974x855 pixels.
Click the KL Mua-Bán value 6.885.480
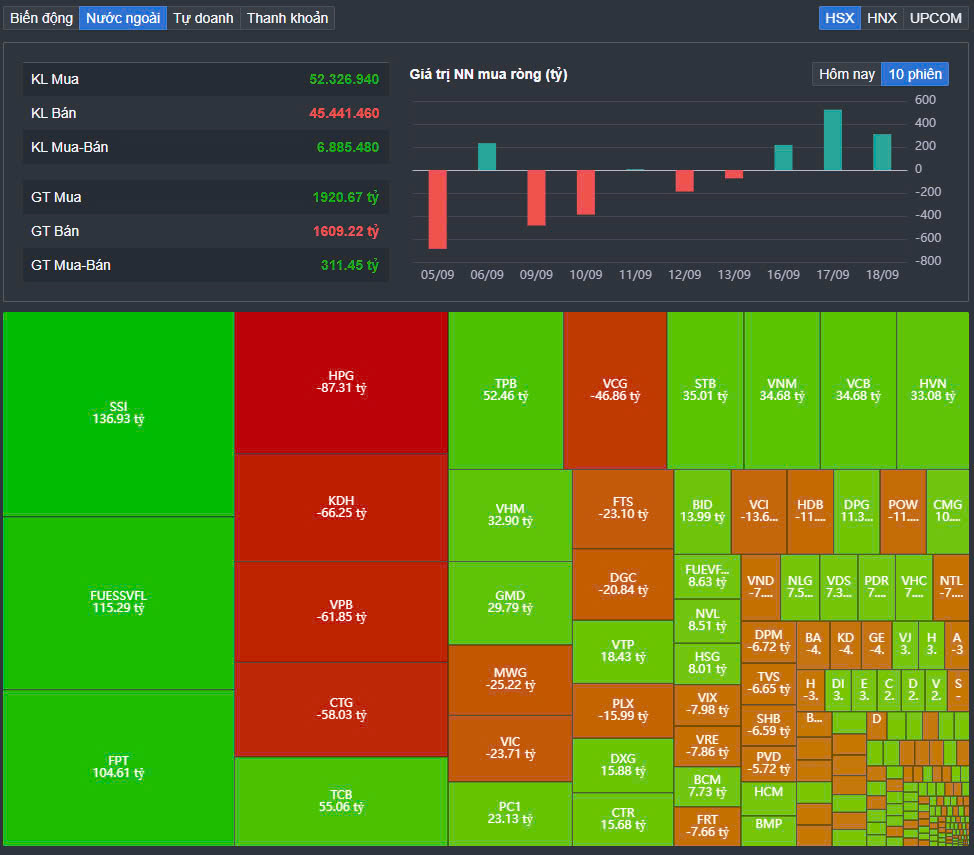[x=348, y=147]
